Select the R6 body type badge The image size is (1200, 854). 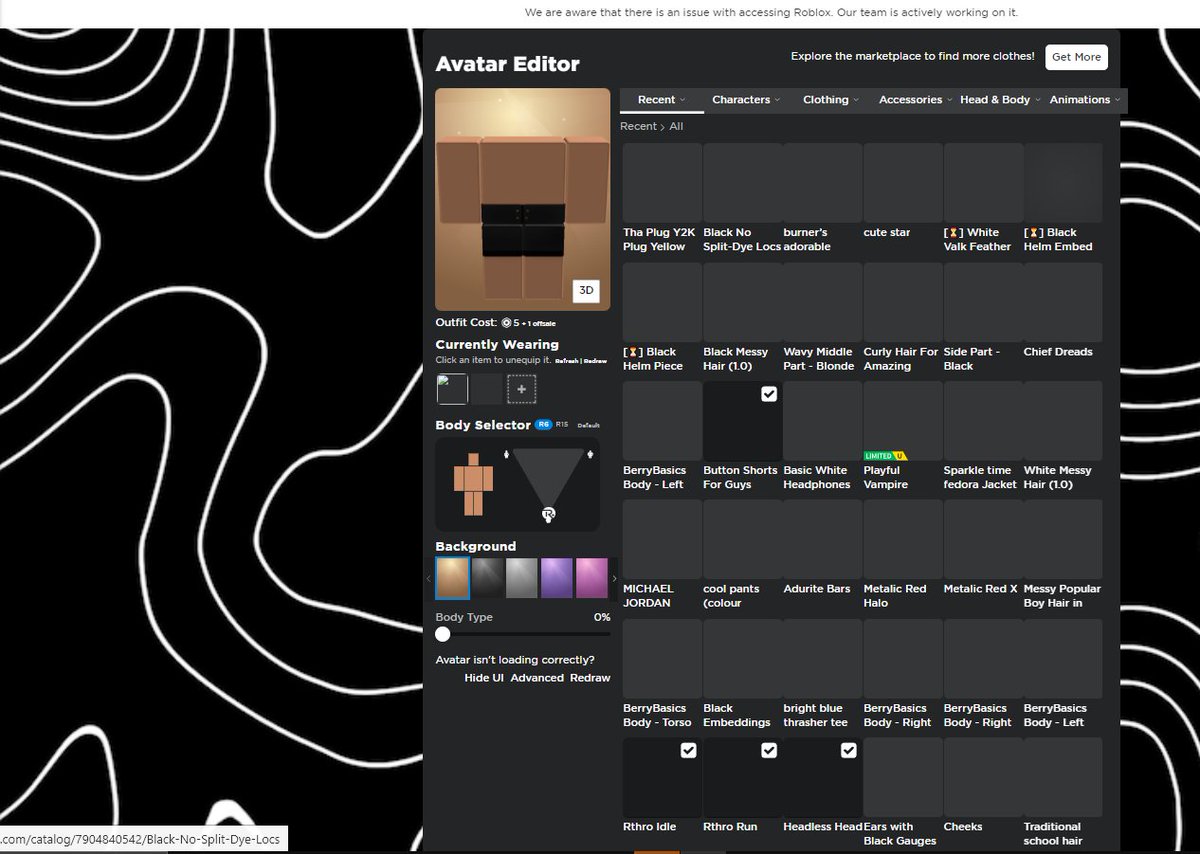(x=543, y=425)
